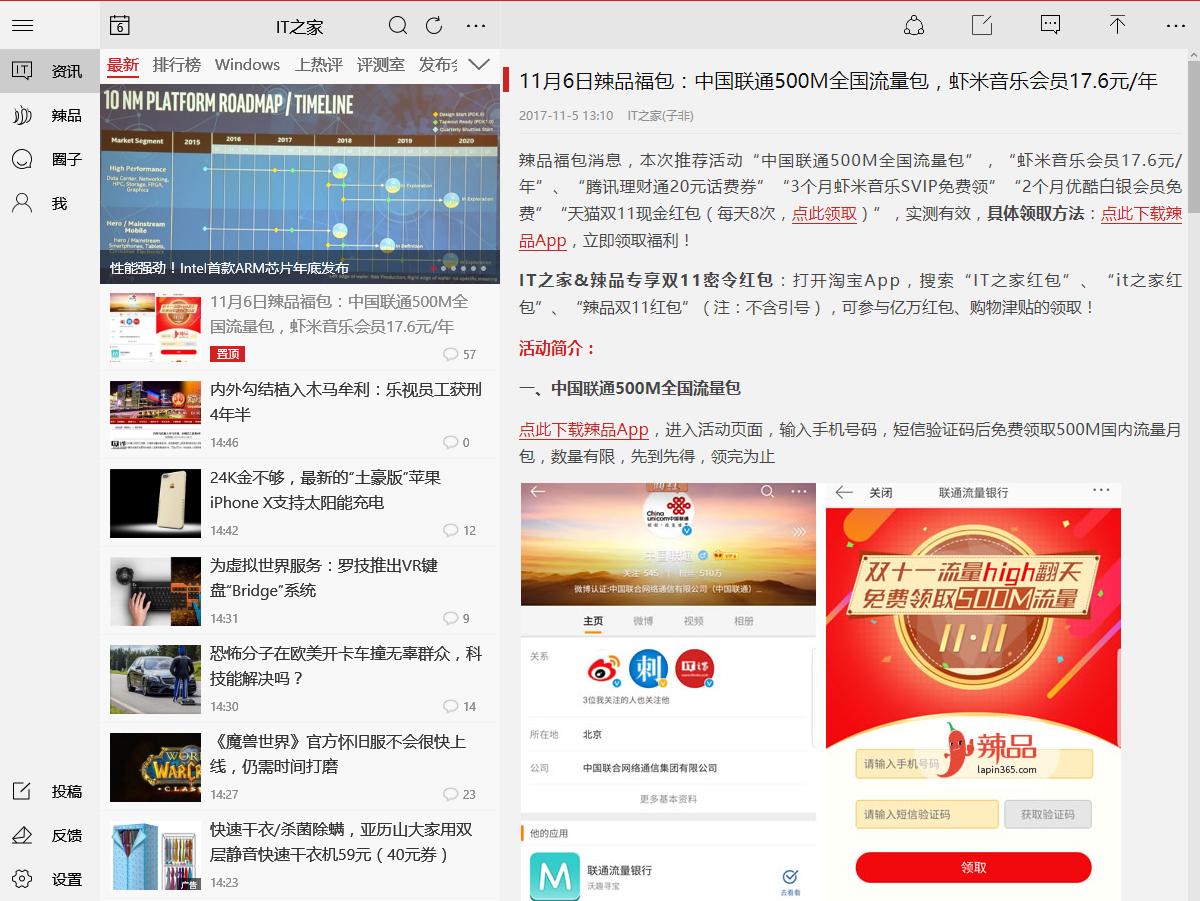Open the calendar date icon showing 6

click(119, 25)
